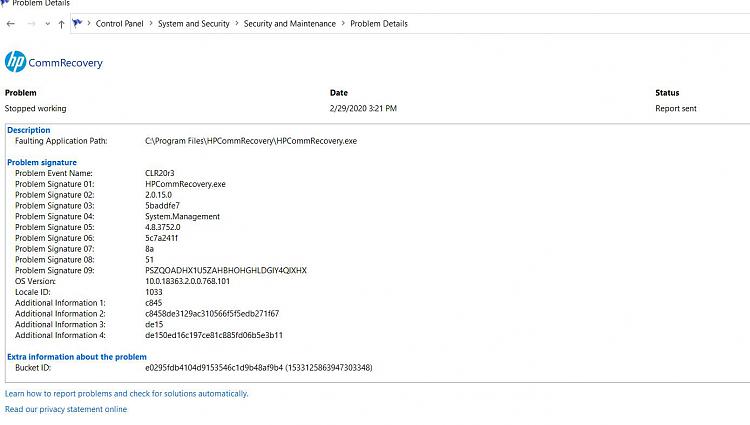
Task: Expand the chevron after System and Security
Action: click(237, 23)
